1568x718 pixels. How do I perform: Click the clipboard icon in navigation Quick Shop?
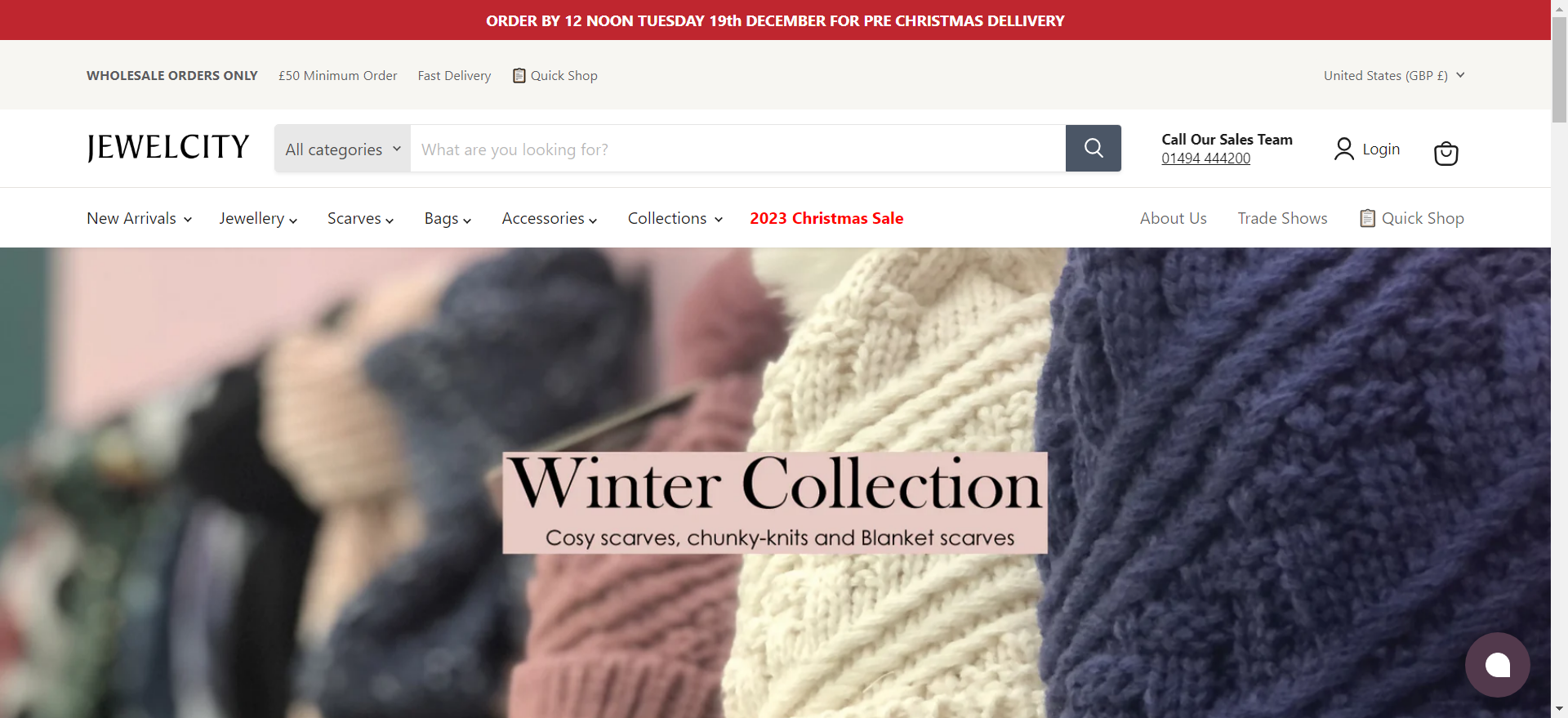click(x=1367, y=218)
